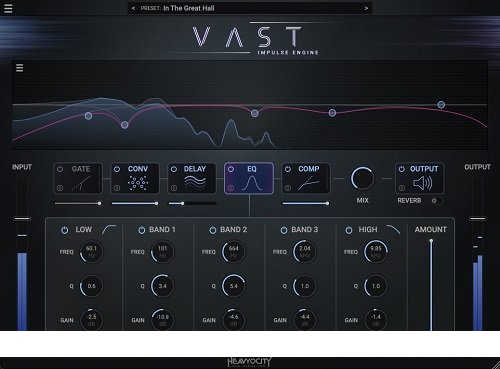Click the BAND 2 FREQ knob 664
The image size is (500, 369).
tap(234, 252)
